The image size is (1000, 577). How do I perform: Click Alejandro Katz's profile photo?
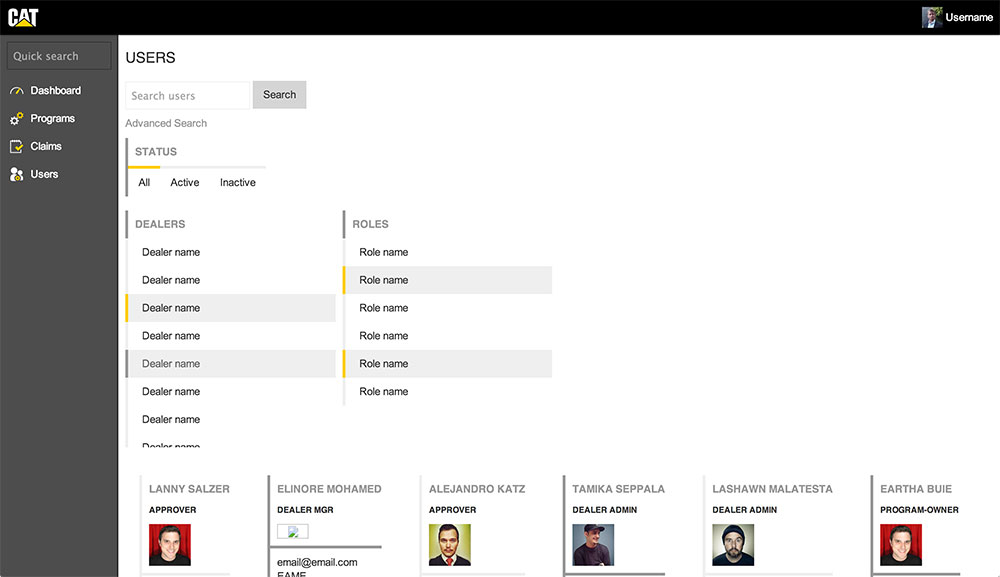pyautogui.click(x=450, y=545)
